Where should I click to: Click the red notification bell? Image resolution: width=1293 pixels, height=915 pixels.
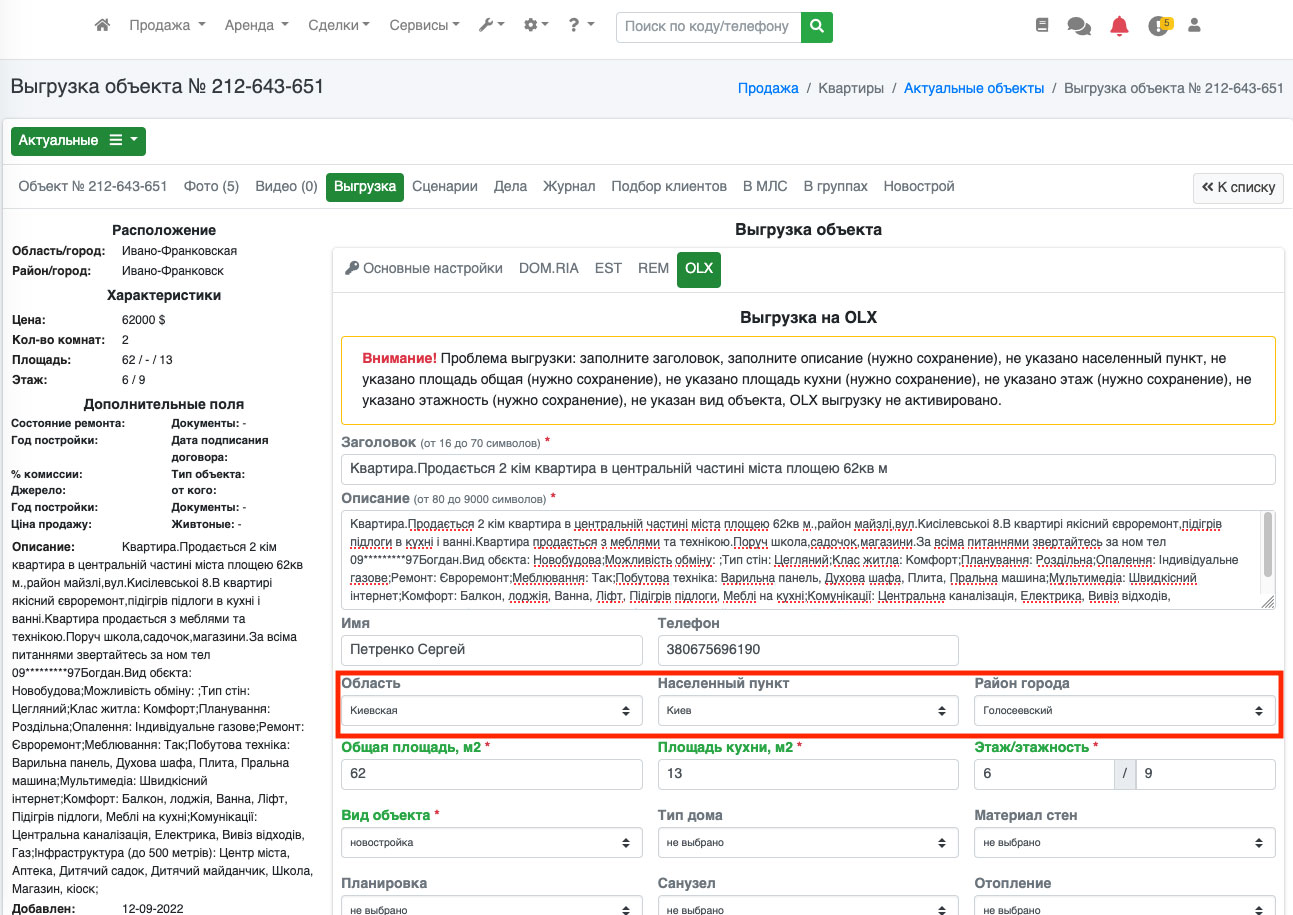click(x=1119, y=26)
